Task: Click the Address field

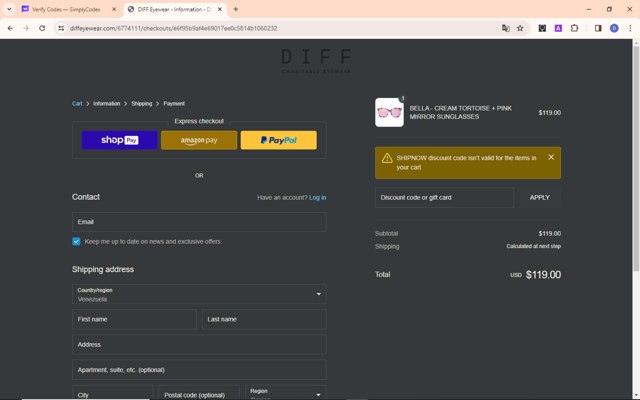Action: (199, 344)
